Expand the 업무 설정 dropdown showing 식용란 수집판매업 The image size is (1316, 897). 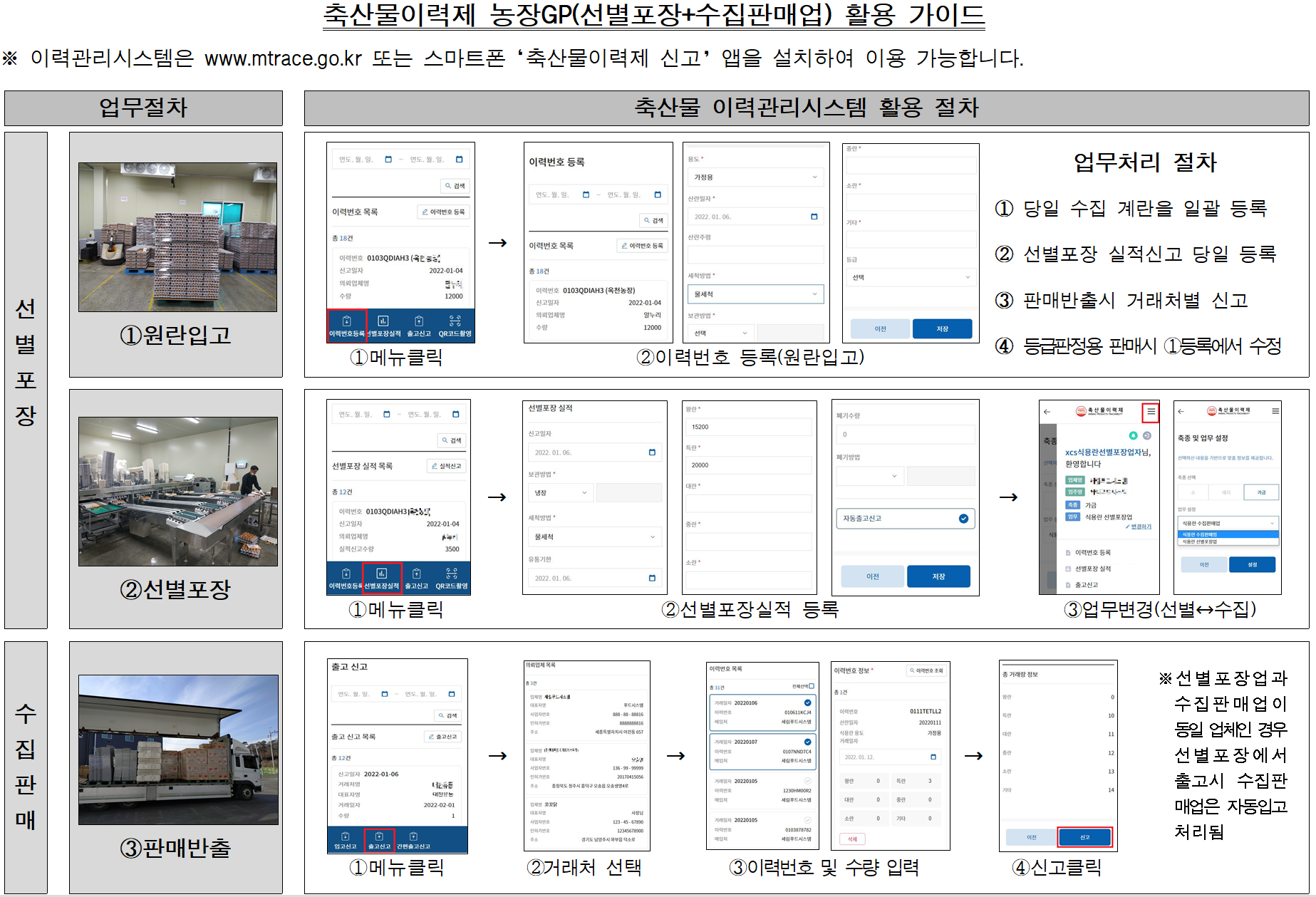point(1228,523)
